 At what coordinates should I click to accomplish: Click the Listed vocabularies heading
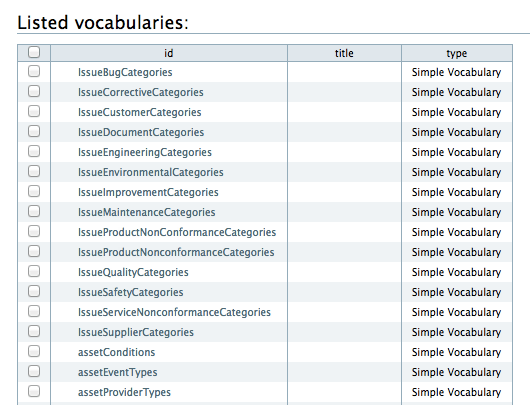pos(103,23)
